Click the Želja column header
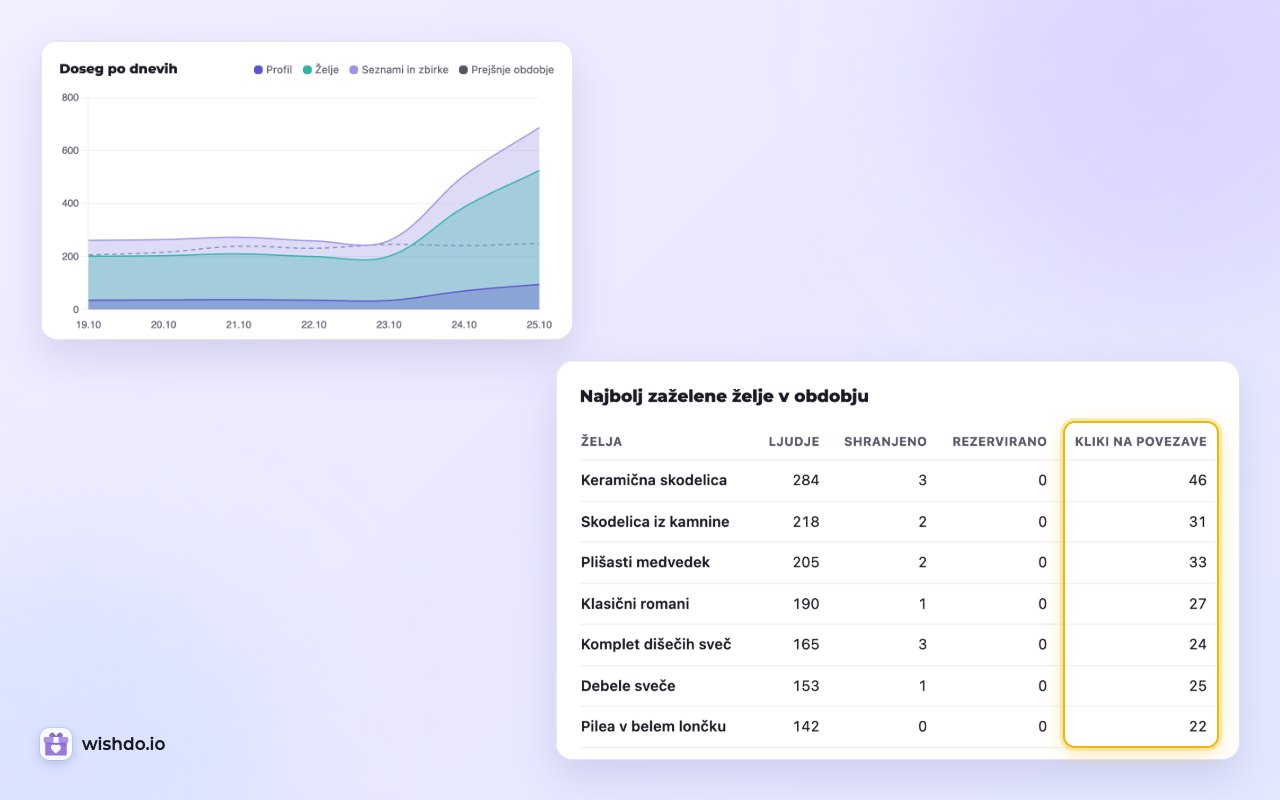The height and width of the screenshot is (800, 1280). coord(601,442)
